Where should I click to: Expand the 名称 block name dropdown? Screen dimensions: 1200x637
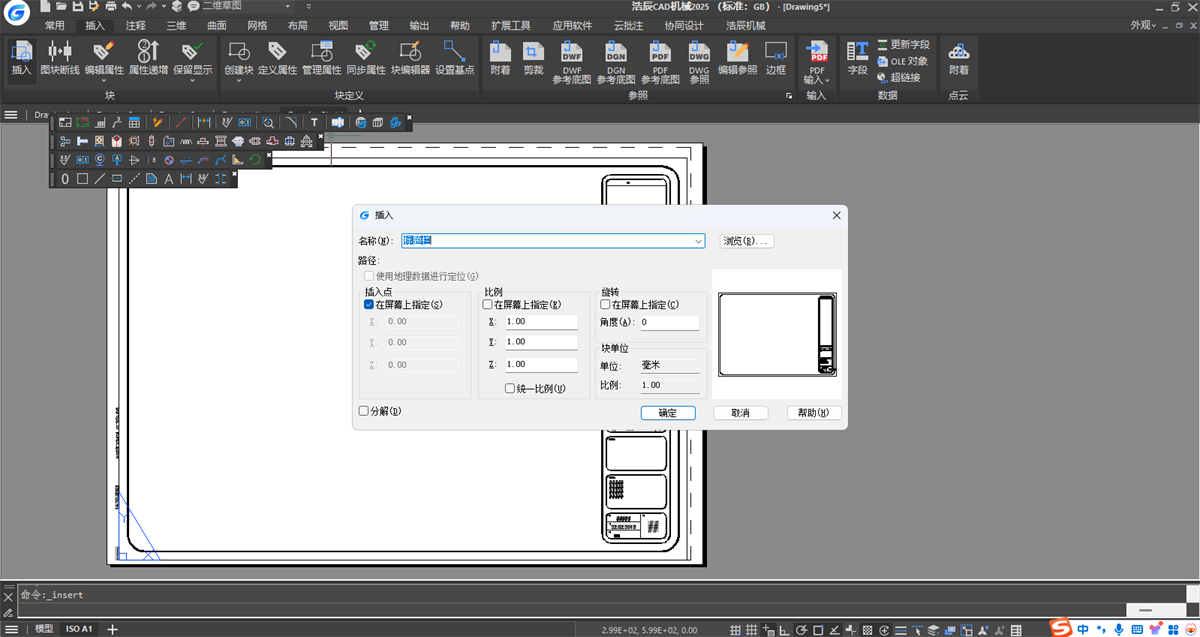coord(698,241)
